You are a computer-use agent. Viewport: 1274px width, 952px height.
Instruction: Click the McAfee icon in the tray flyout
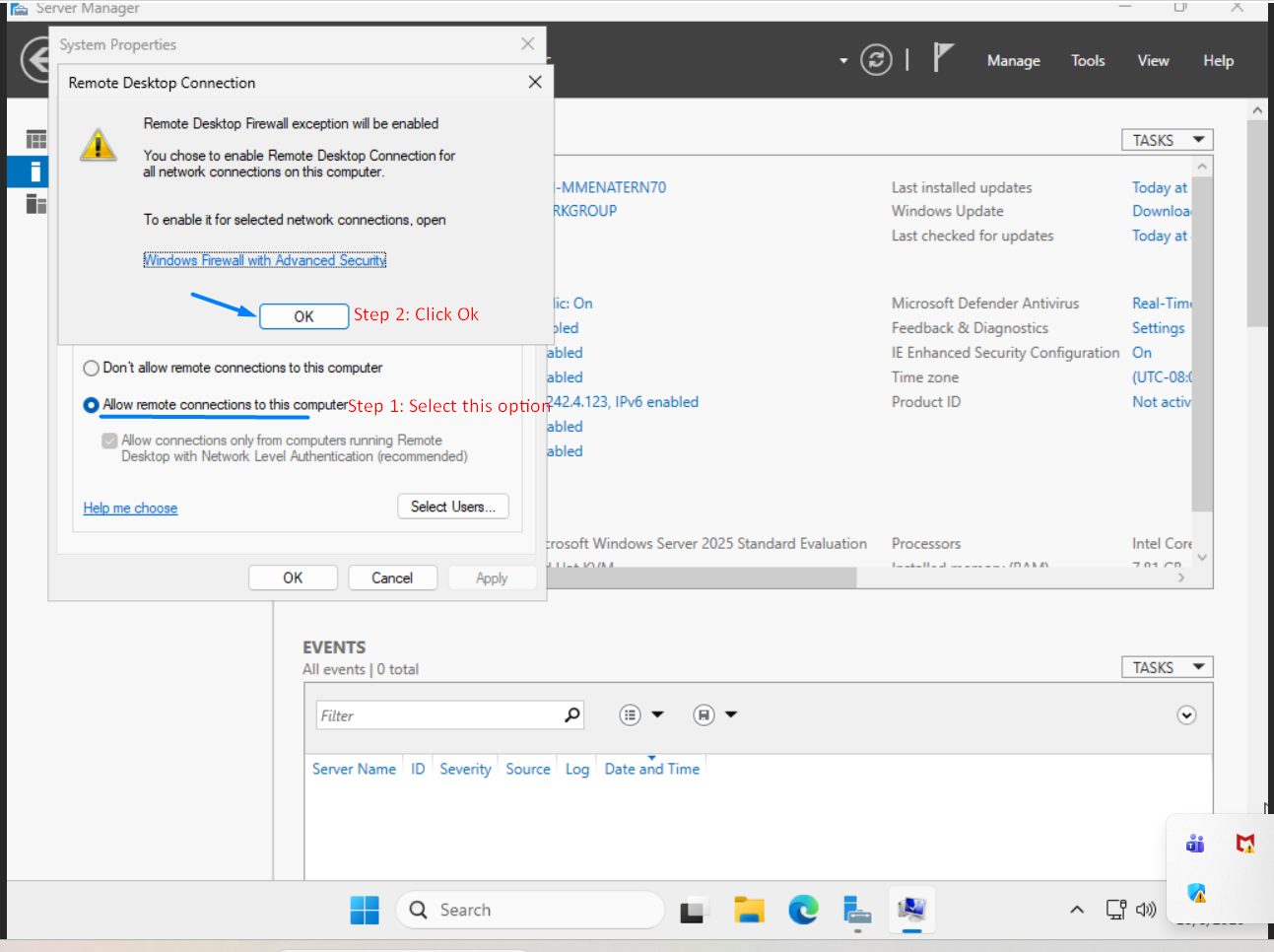[x=1245, y=844]
